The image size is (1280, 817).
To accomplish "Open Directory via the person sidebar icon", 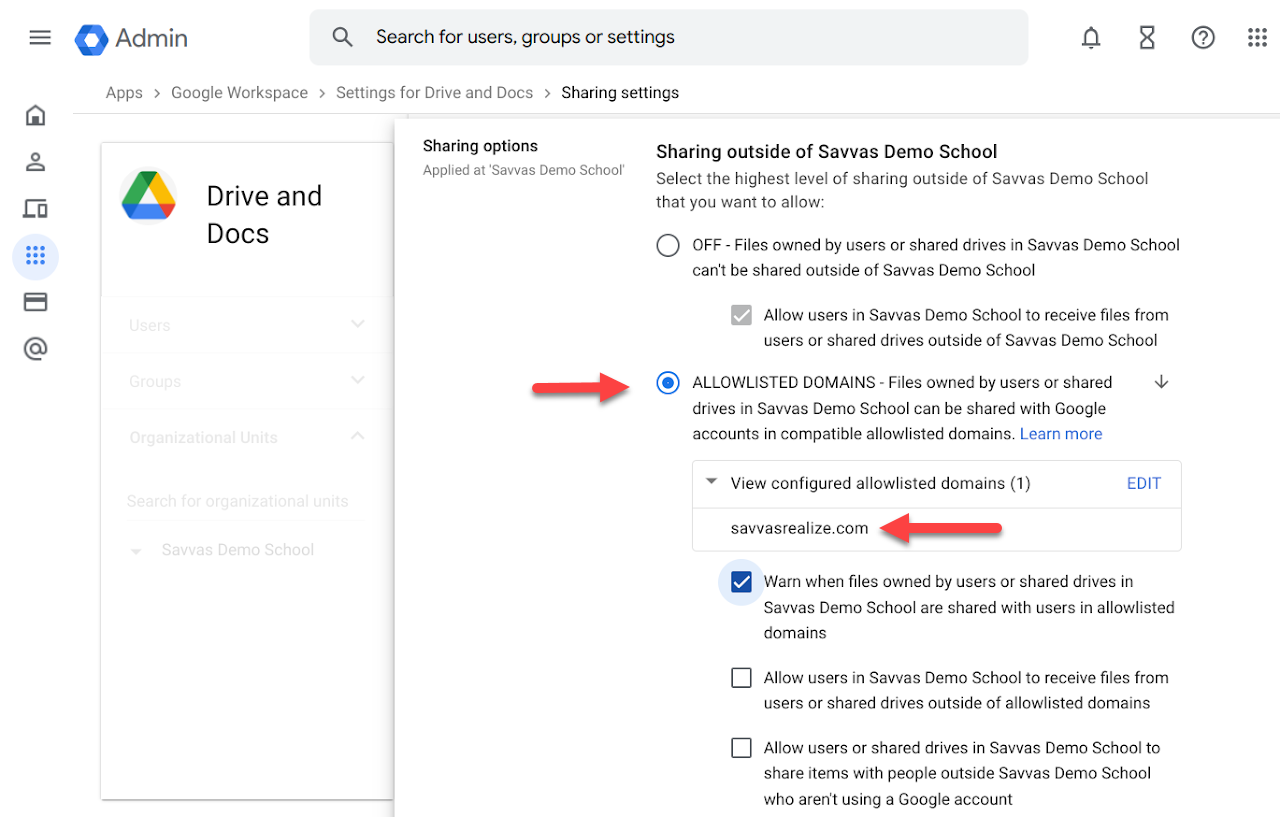I will (x=35, y=161).
